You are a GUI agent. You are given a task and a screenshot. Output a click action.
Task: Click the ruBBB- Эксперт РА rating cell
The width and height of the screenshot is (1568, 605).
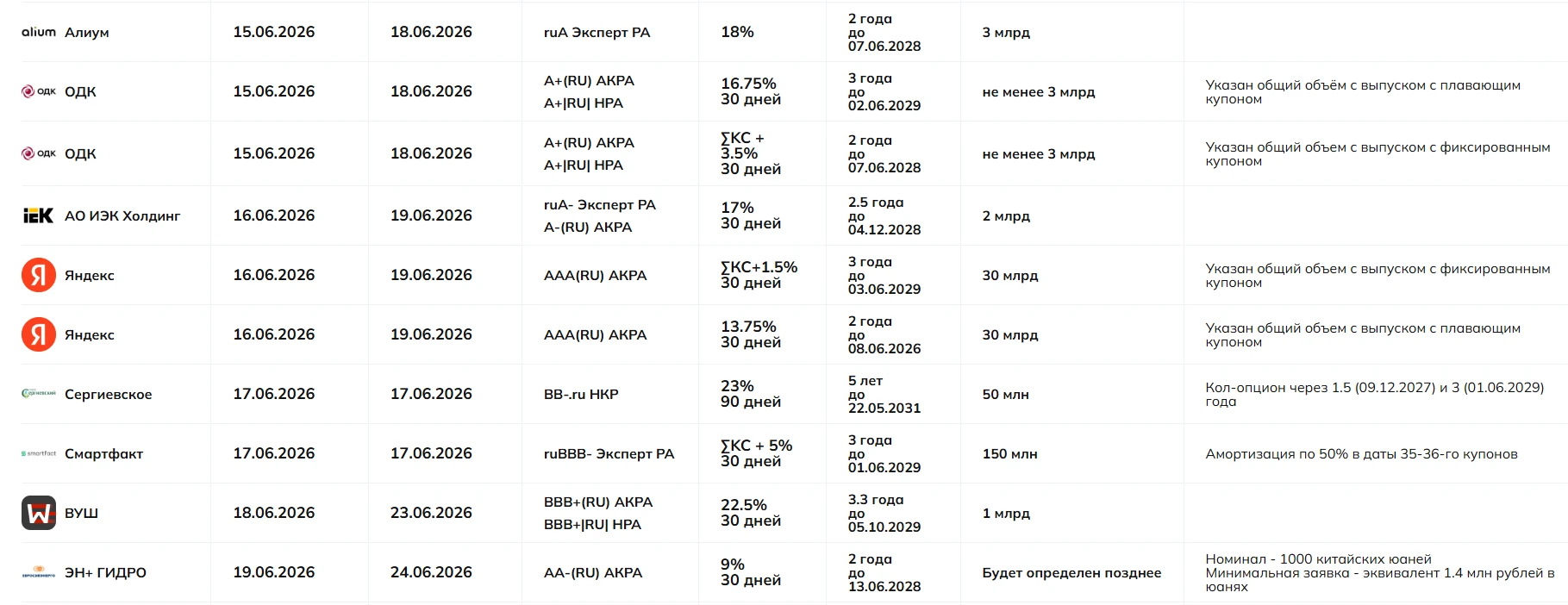609,454
